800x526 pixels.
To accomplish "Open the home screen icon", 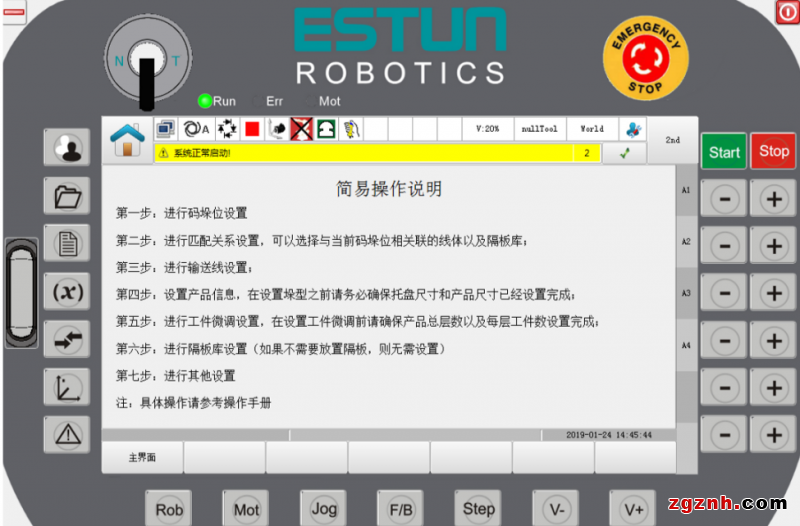I will tap(128, 140).
